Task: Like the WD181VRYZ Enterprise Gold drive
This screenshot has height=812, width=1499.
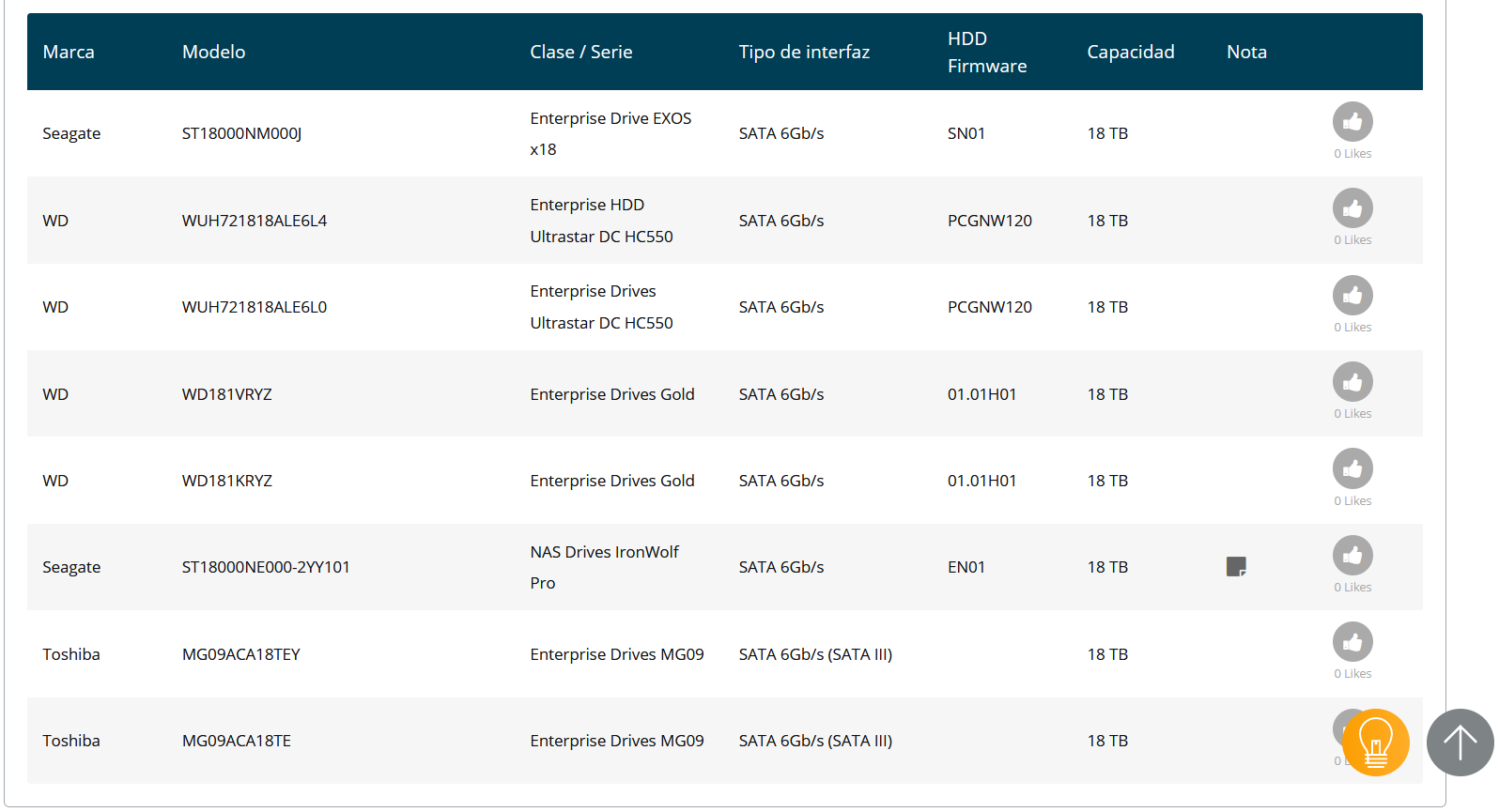Action: pyautogui.click(x=1352, y=382)
